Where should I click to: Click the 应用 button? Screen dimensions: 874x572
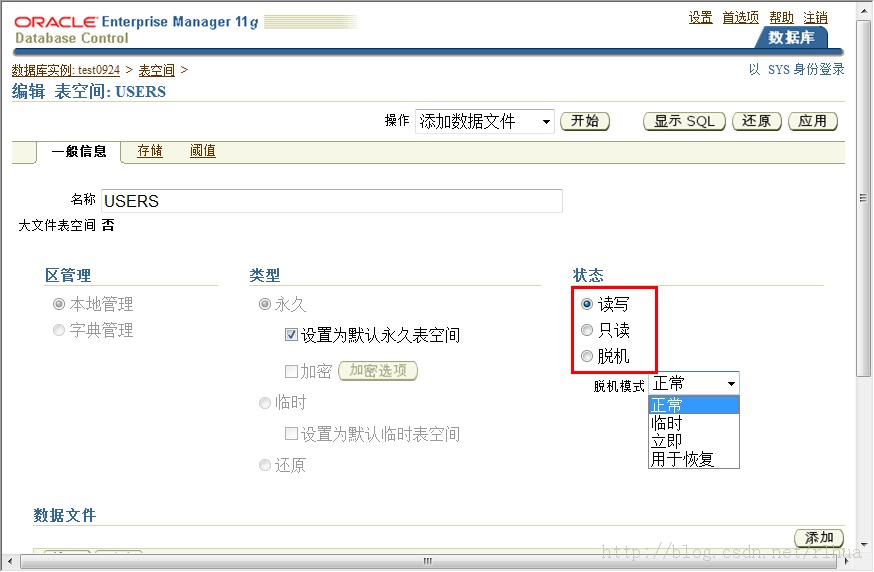(x=813, y=121)
